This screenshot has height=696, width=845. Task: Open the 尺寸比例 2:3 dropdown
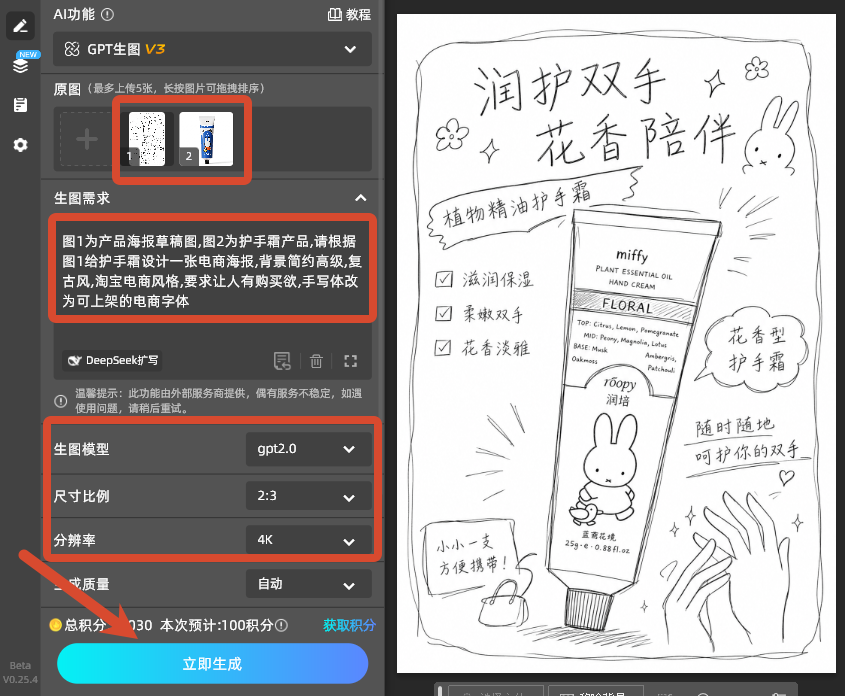pyautogui.click(x=309, y=496)
